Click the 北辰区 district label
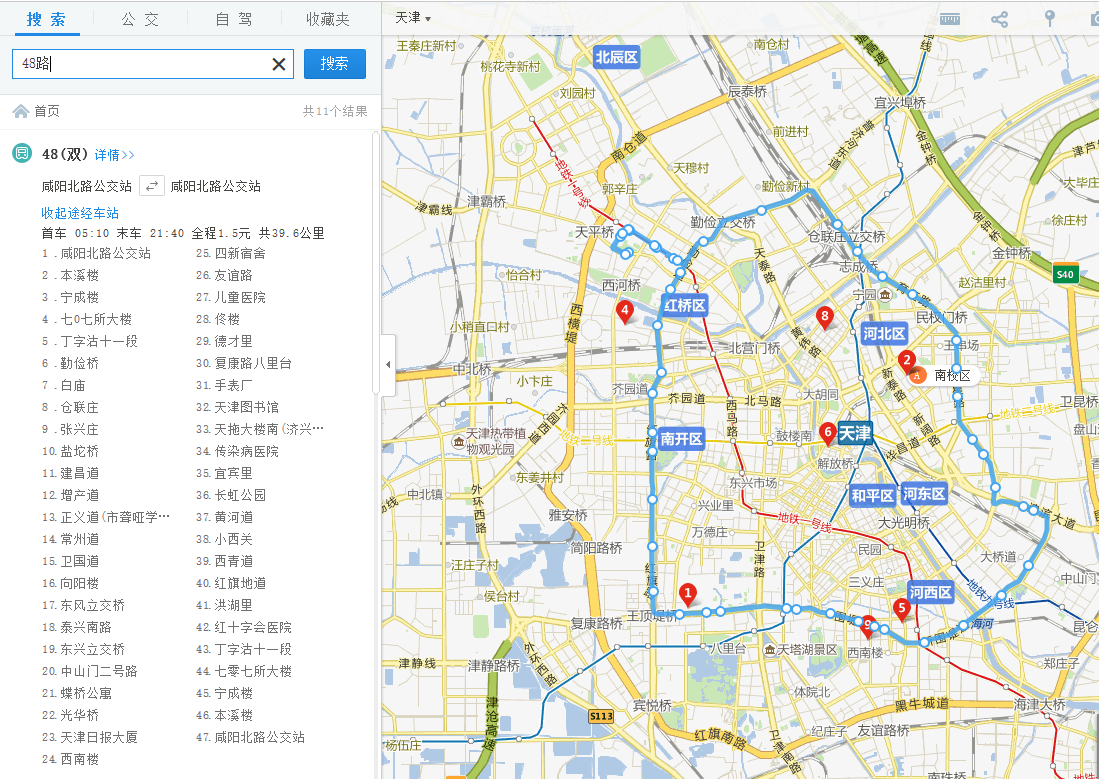The width and height of the screenshot is (1099, 779). pyautogui.click(x=617, y=57)
